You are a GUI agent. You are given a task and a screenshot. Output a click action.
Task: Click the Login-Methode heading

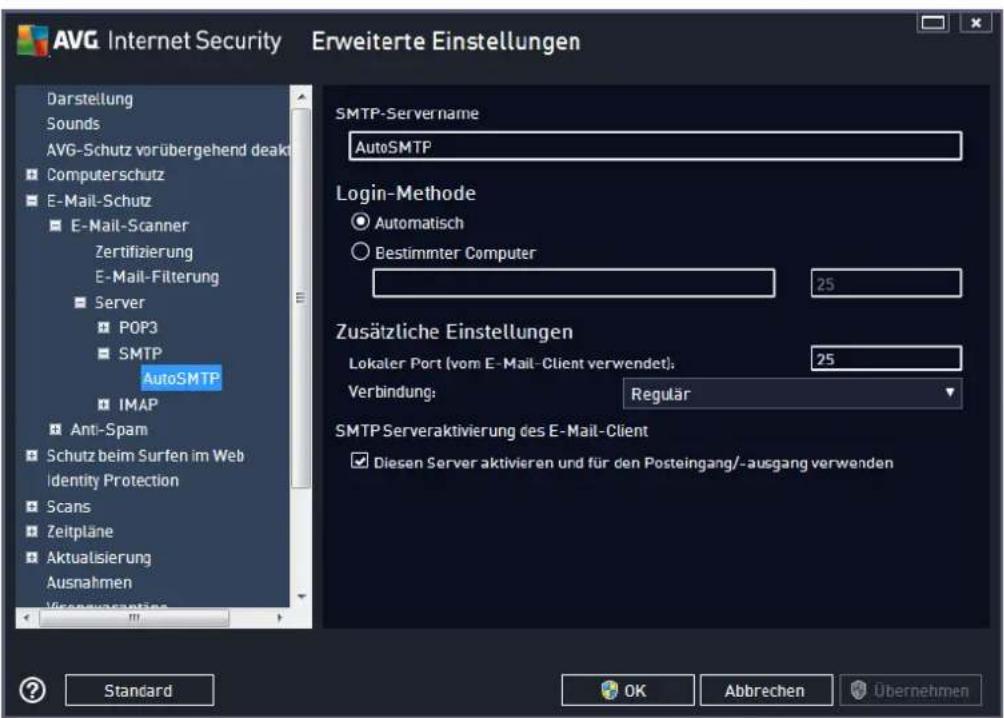coord(406,193)
